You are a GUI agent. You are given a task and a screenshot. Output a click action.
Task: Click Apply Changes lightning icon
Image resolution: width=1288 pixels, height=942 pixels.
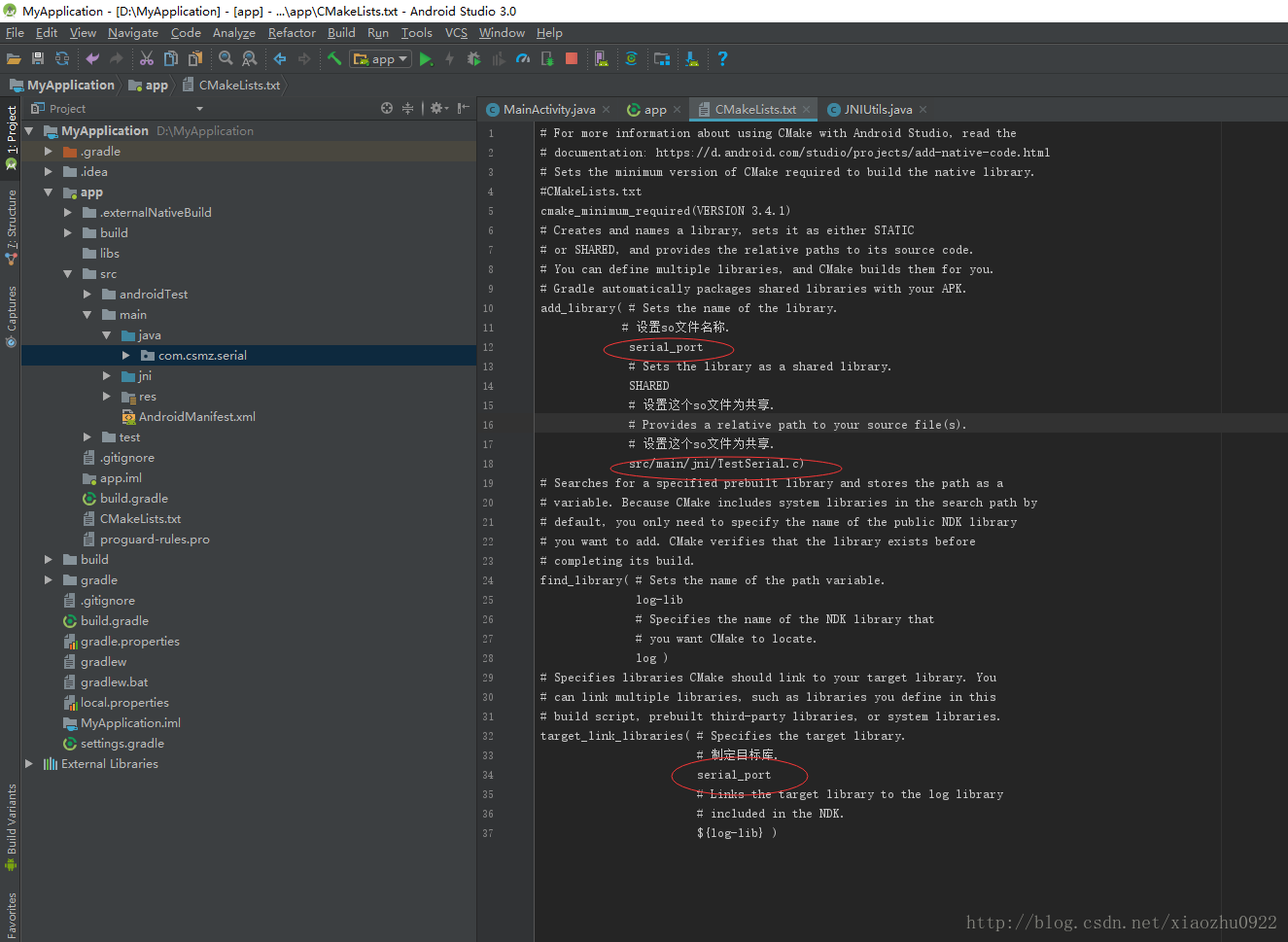pos(449,59)
